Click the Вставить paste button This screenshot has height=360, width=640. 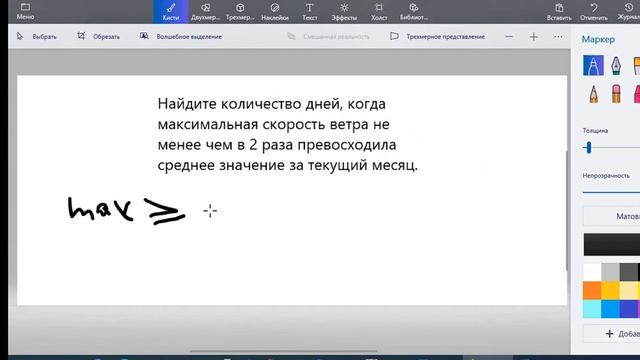[x=559, y=11]
